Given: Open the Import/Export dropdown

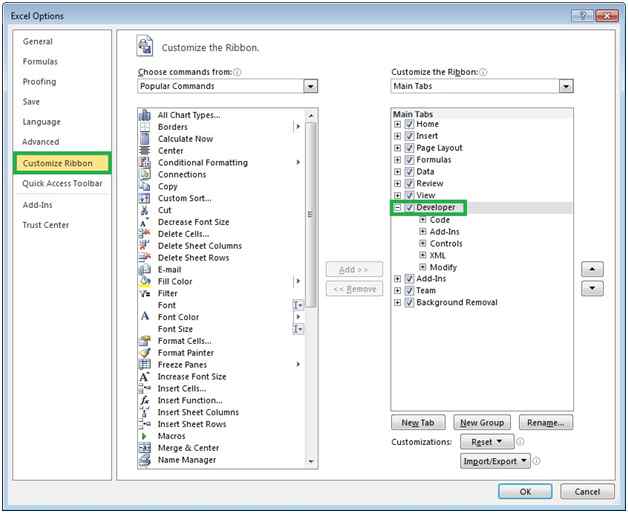Looking at the screenshot, I should (495, 461).
